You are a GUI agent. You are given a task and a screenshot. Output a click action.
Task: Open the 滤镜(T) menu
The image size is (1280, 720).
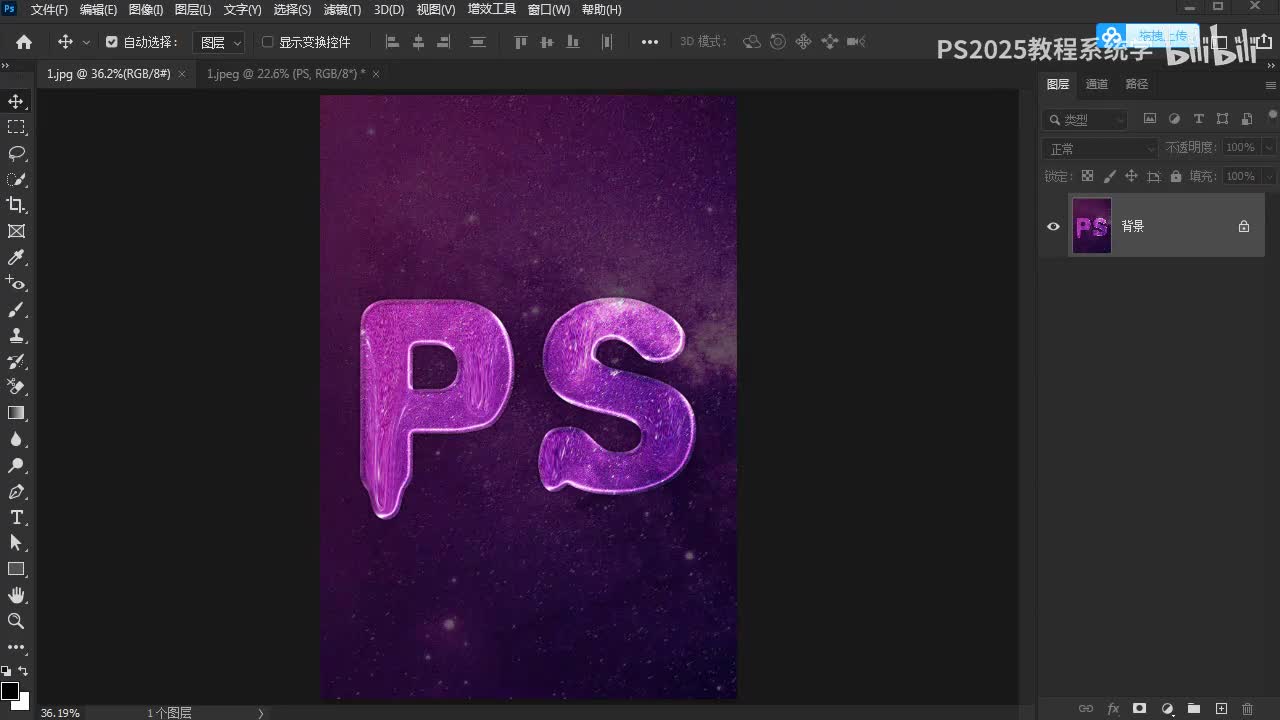point(342,10)
